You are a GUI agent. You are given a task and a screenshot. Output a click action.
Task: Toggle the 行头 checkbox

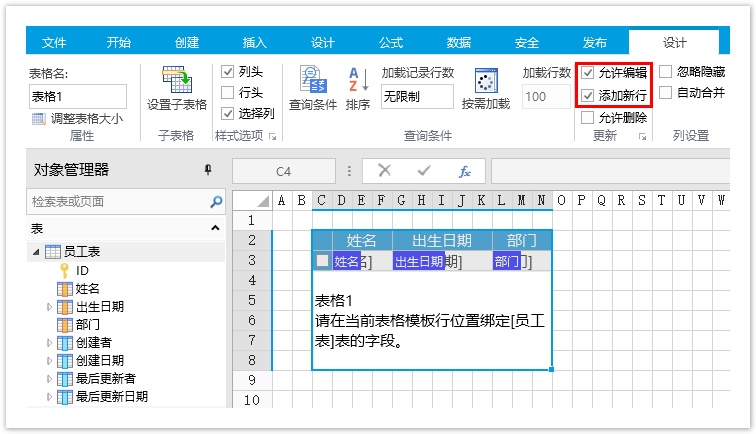pyautogui.click(x=227, y=93)
